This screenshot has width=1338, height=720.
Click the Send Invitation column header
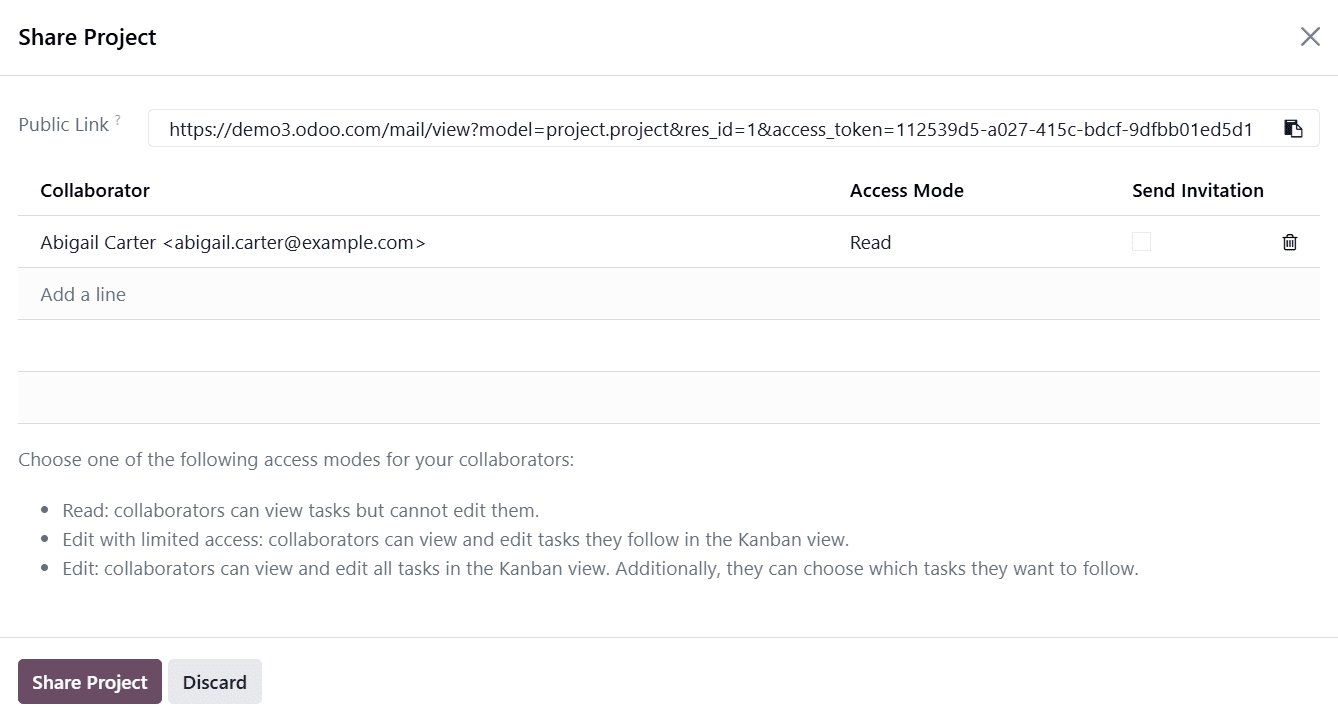point(1198,190)
